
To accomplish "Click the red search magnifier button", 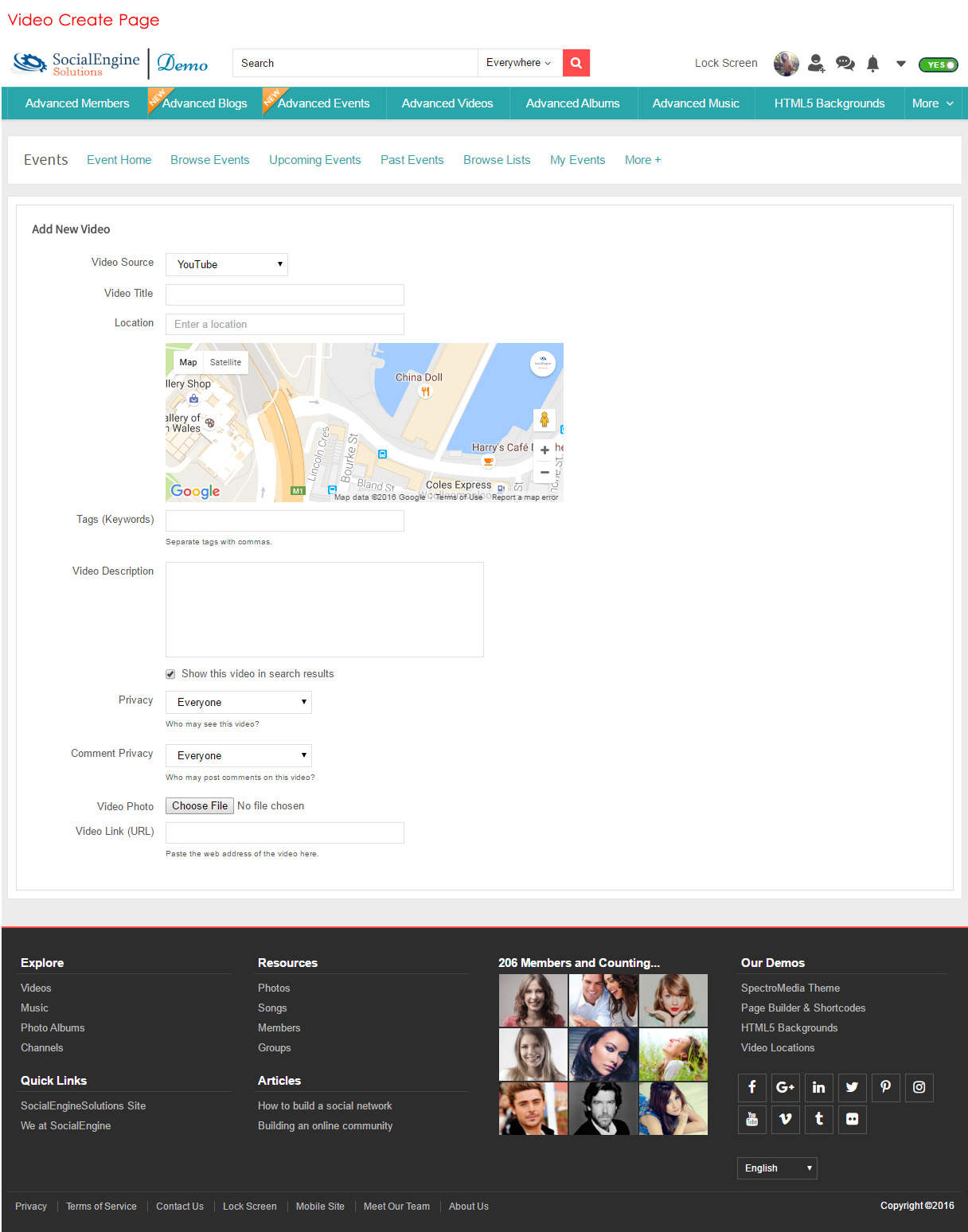I will (x=576, y=63).
